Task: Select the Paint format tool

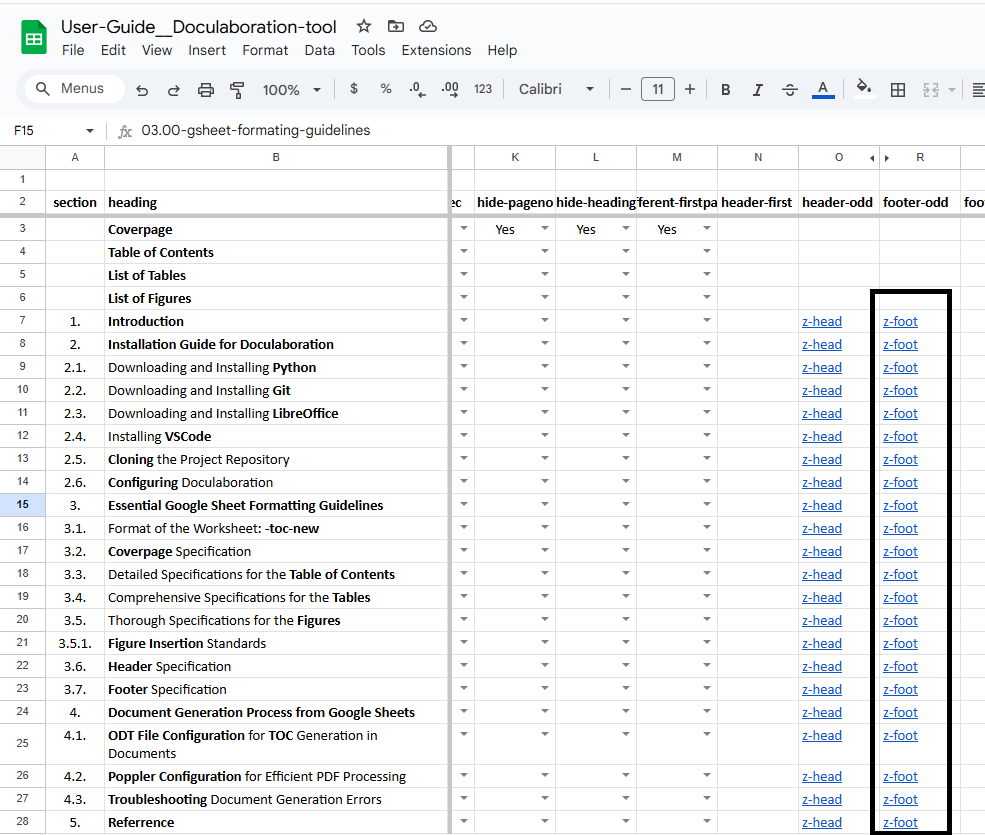Action: [x=237, y=90]
